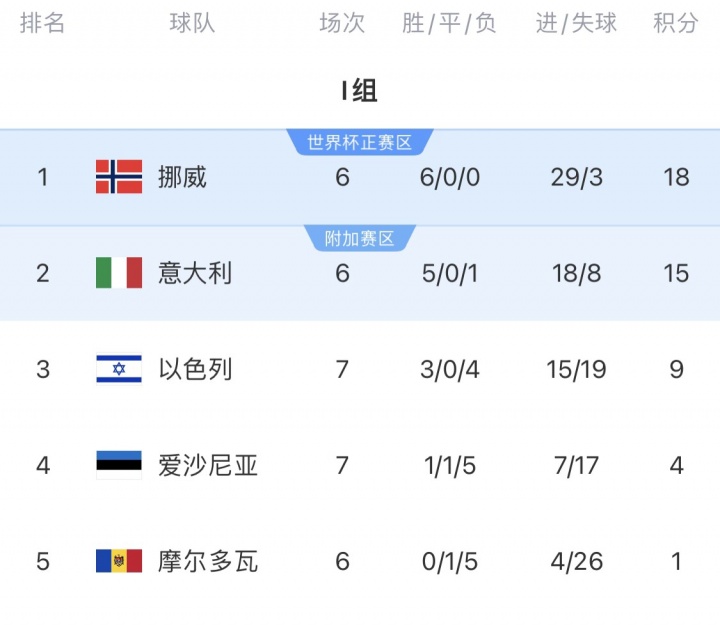Click the 世界杯正赛区 label badge
This screenshot has width=720, height=630.
click(x=360, y=143)
